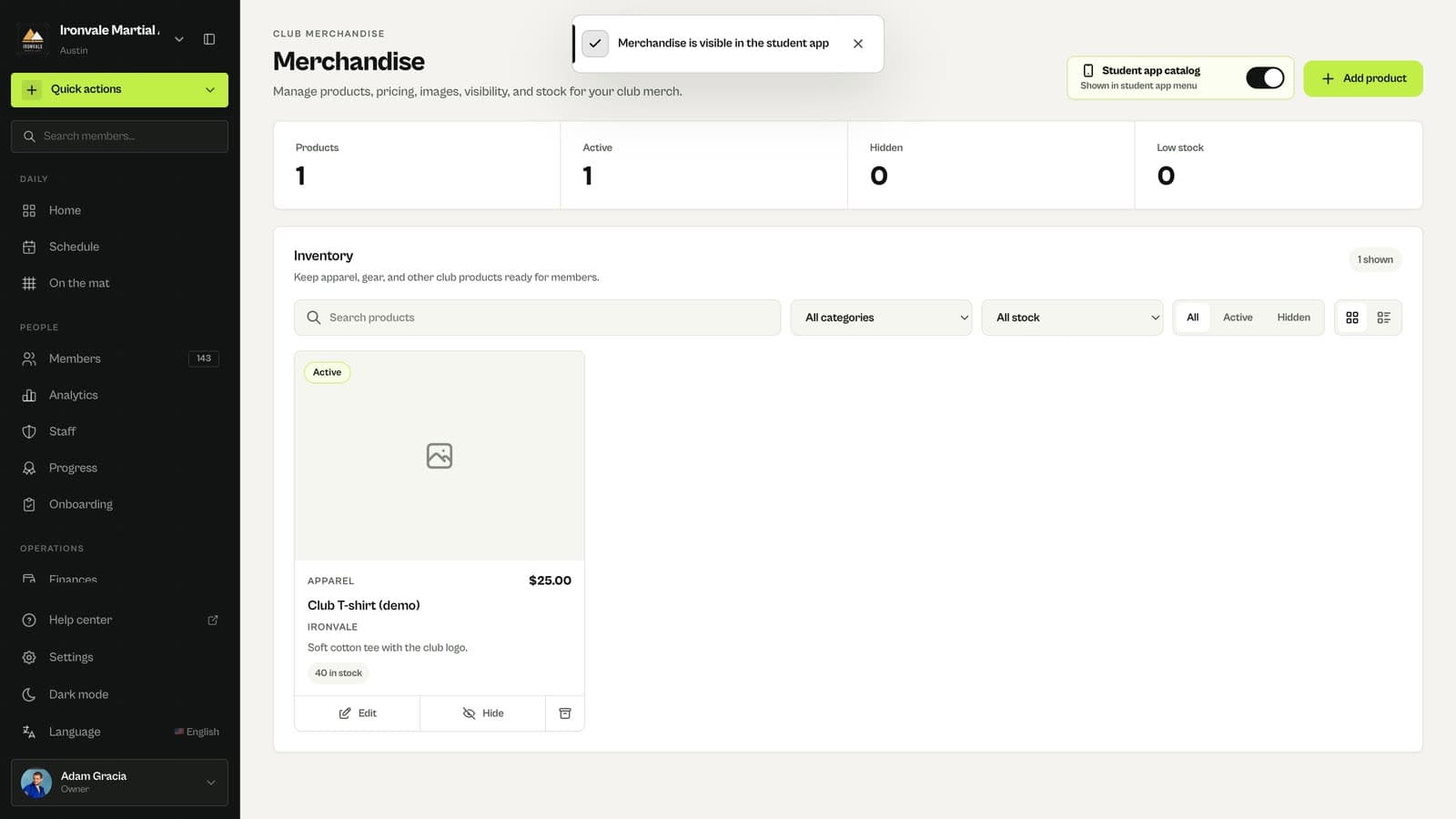Collapse the sidebar panel icon
Image resolution: width=1456 pixels, height=819 pixels.
pyautogui.click(x=209, y=39)
